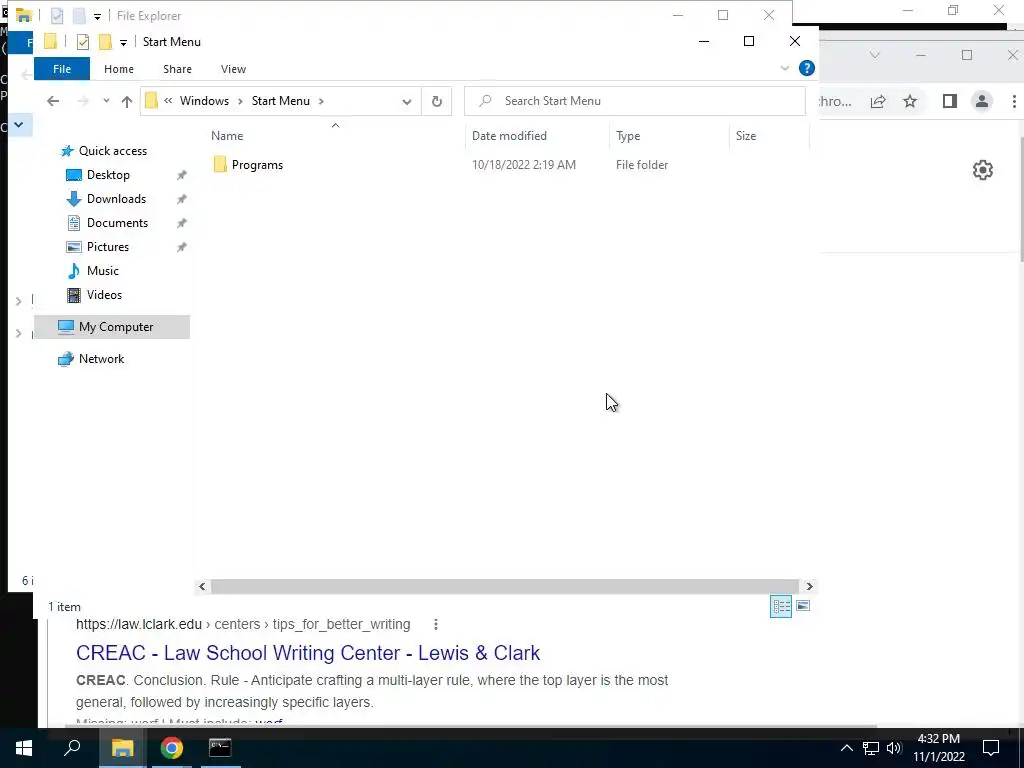Click the pin icon beside Documents
Image resolution: width=1024 pixels, height=768 pixels.
click(182, 223)
